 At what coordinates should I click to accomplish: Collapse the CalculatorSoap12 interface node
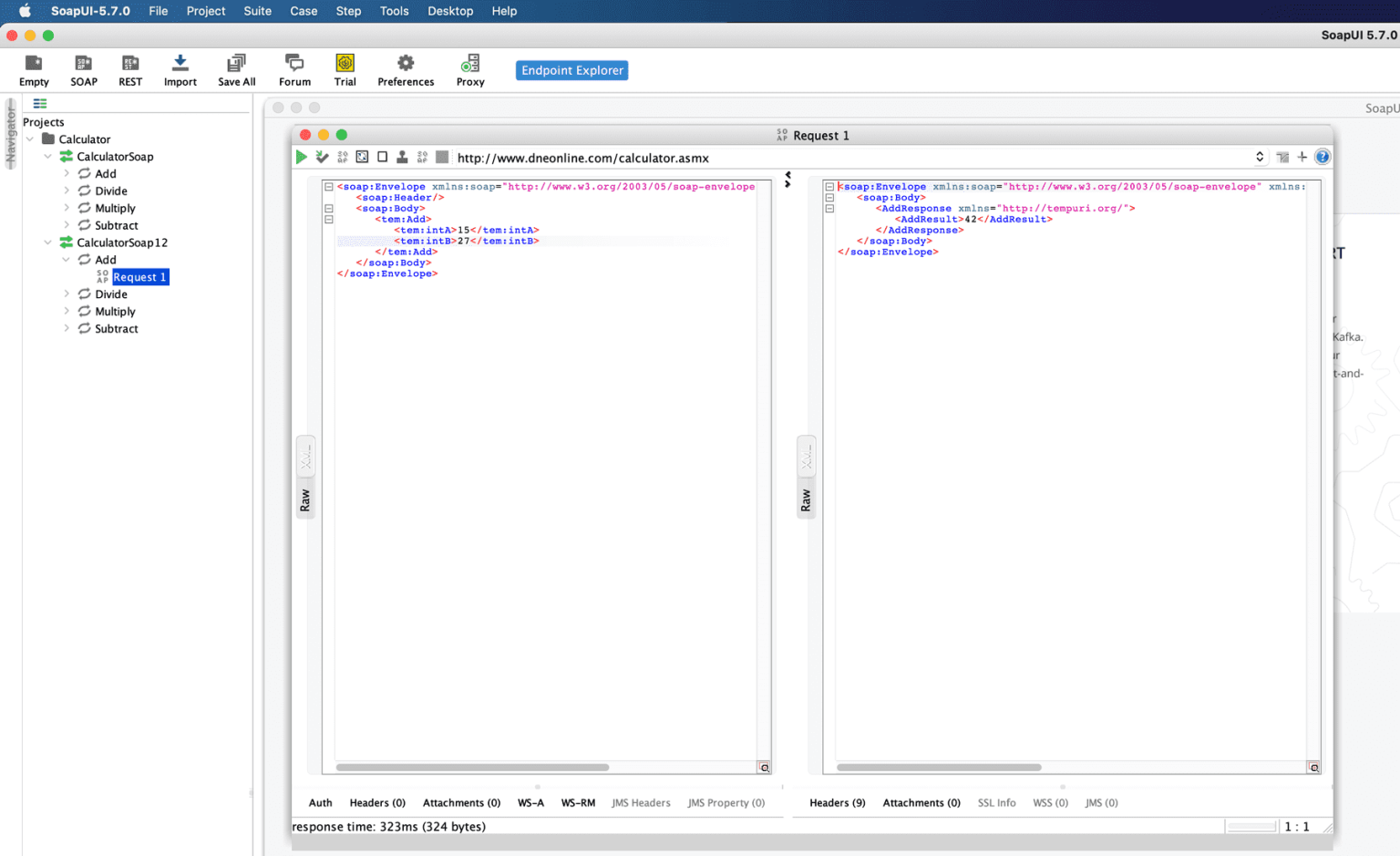[x=47, y=242]
